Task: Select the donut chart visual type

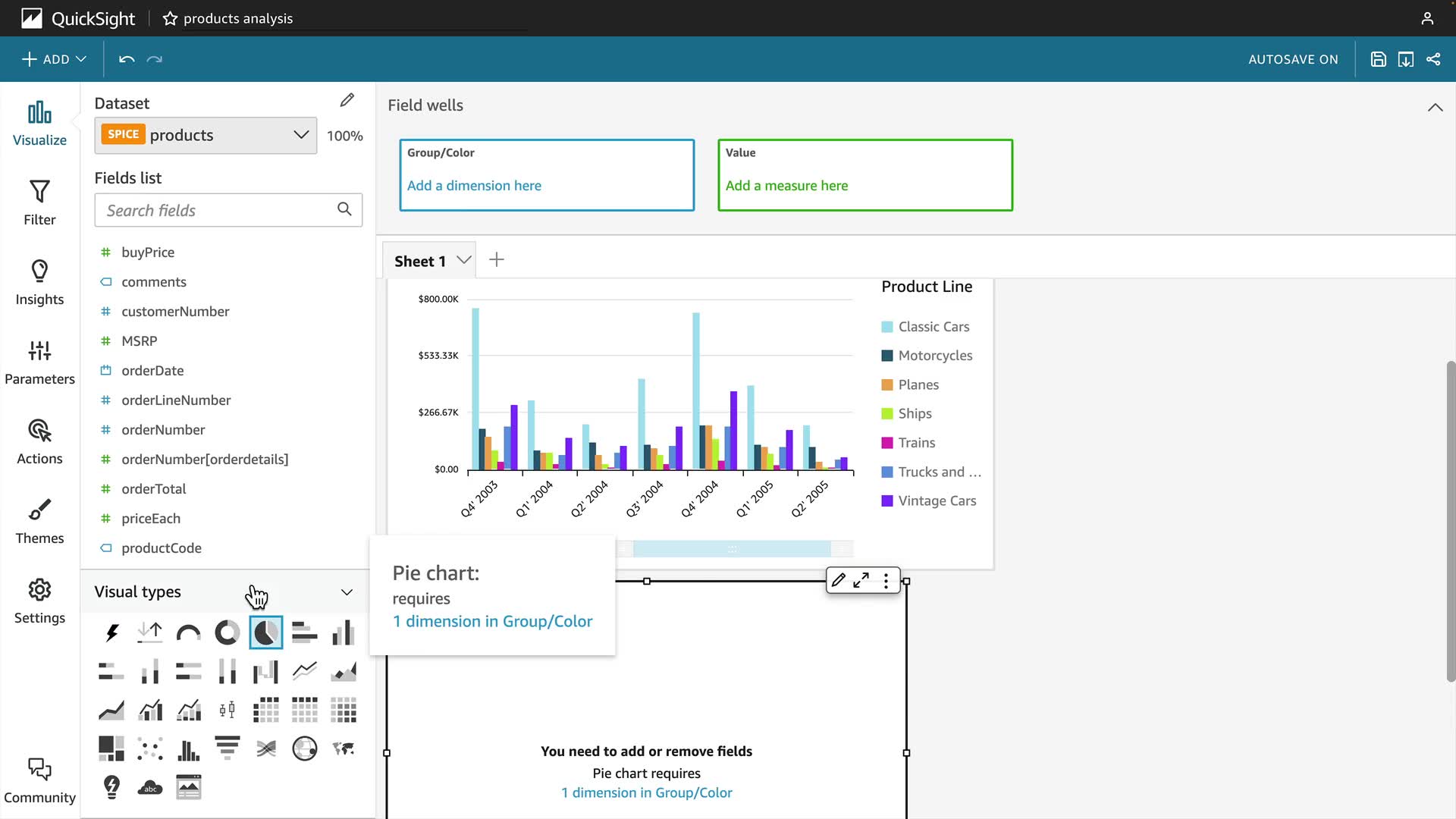Action: coord(227,632)
